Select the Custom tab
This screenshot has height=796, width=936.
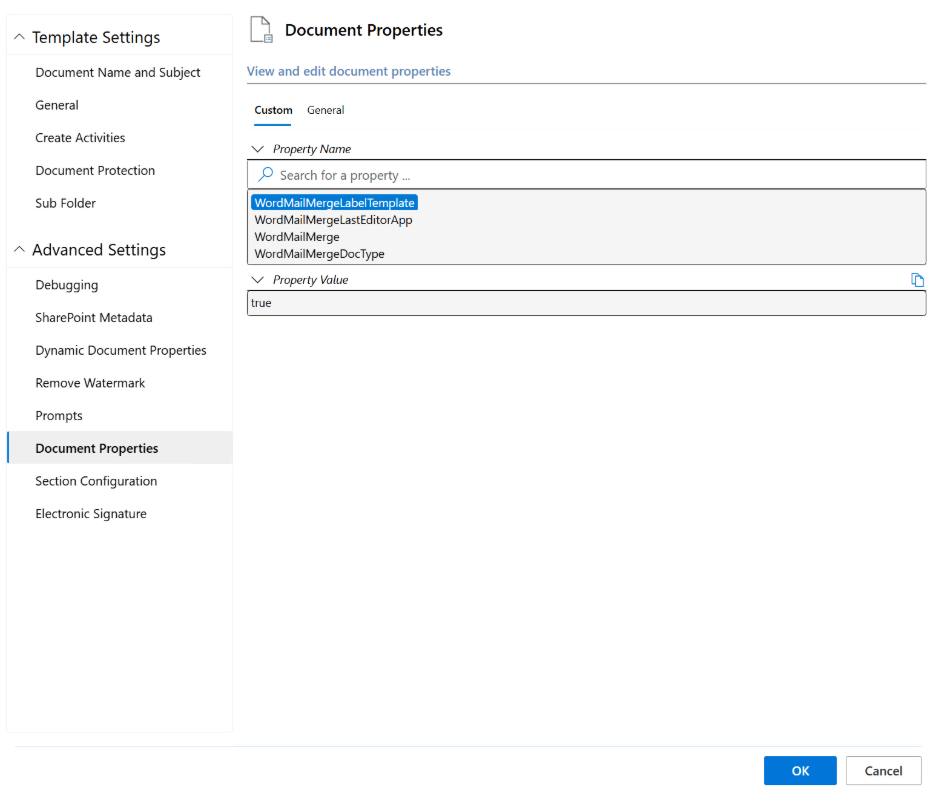[273, 110]
